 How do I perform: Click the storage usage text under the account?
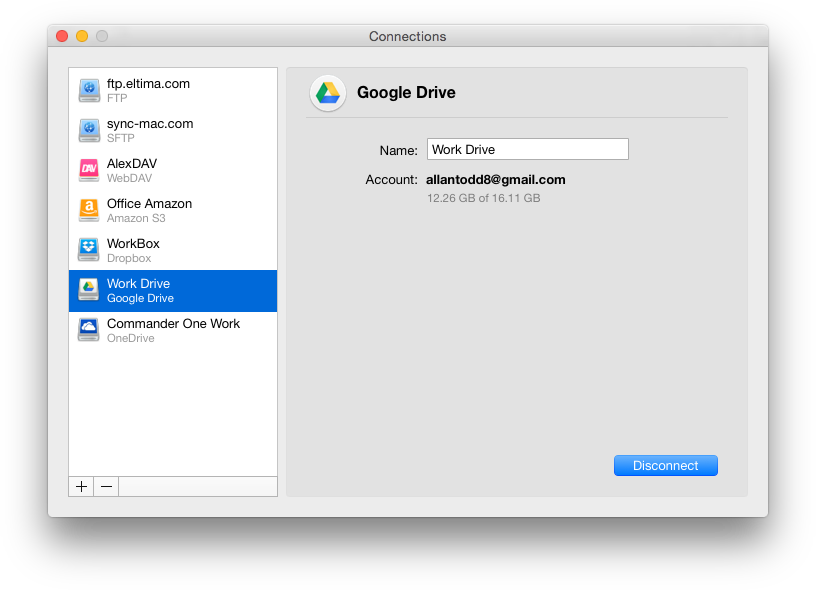(x=485, y=198)
